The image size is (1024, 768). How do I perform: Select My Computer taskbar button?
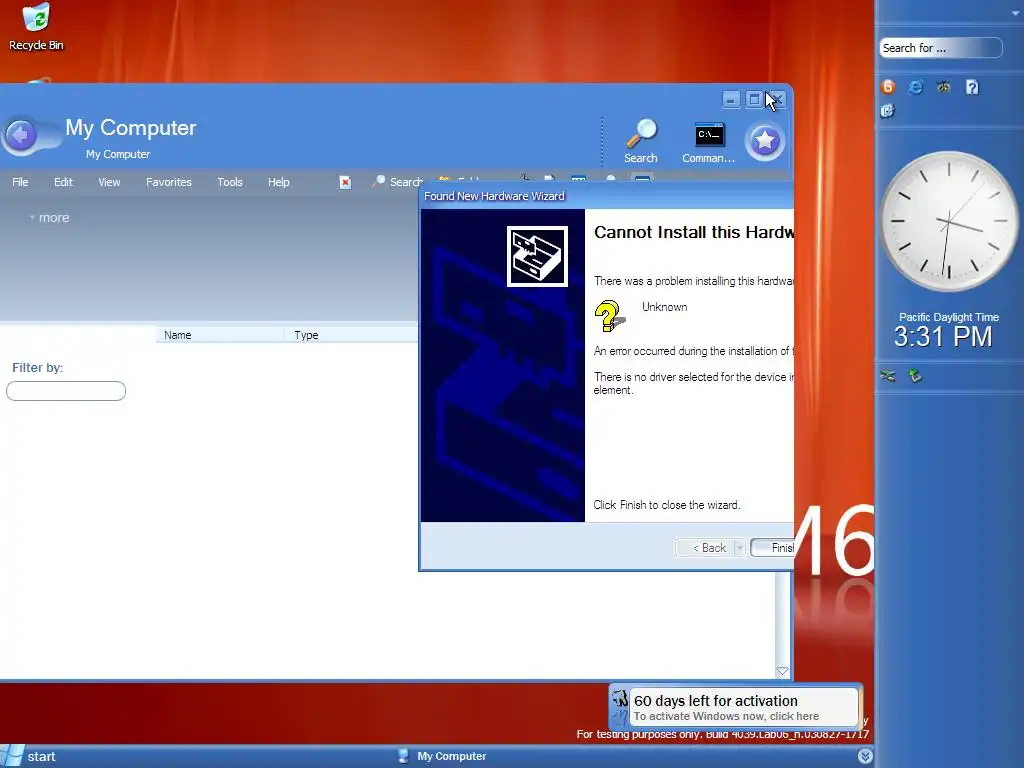tap(443, 756)
